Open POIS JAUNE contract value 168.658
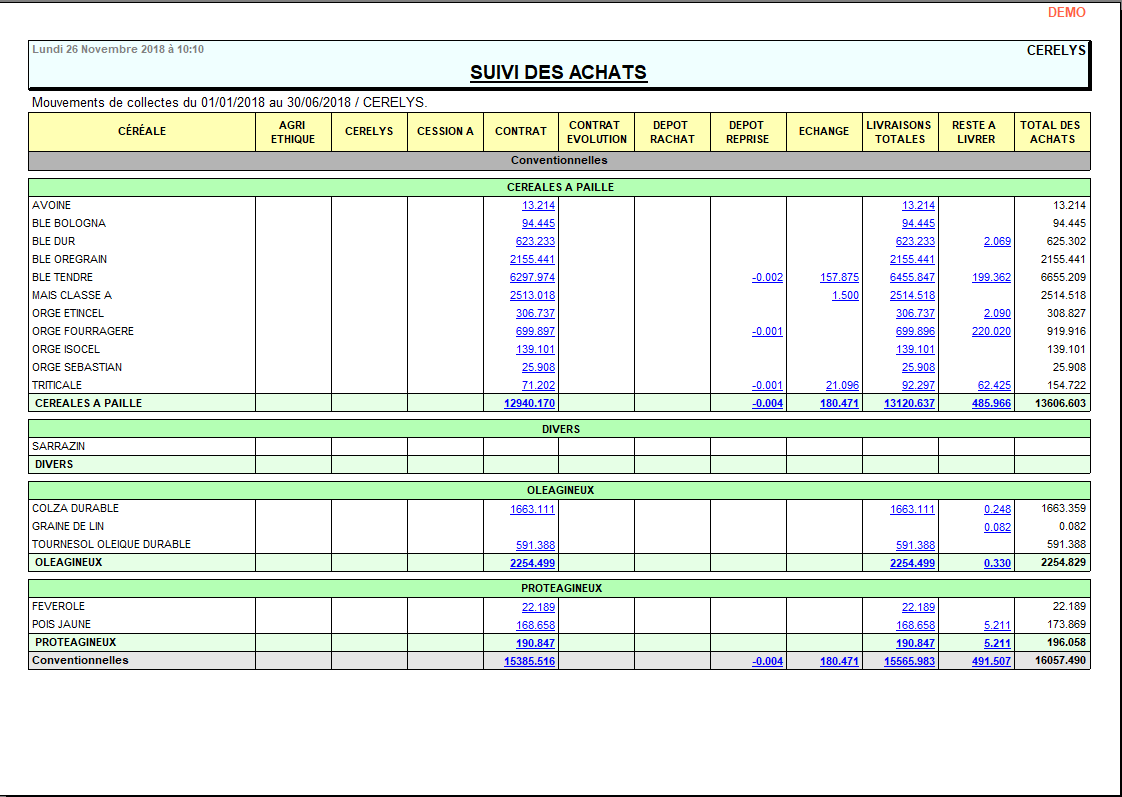This screenshot has width=1122, height=797. click(x=535, y=625)
